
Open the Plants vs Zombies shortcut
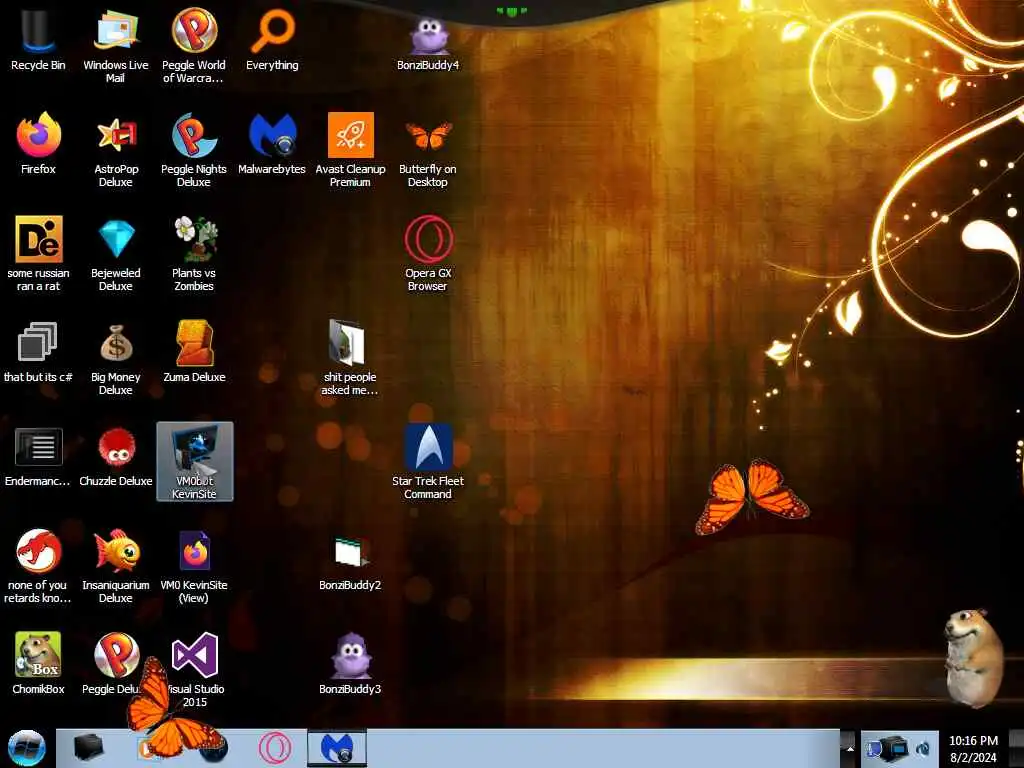pos(194,253)
